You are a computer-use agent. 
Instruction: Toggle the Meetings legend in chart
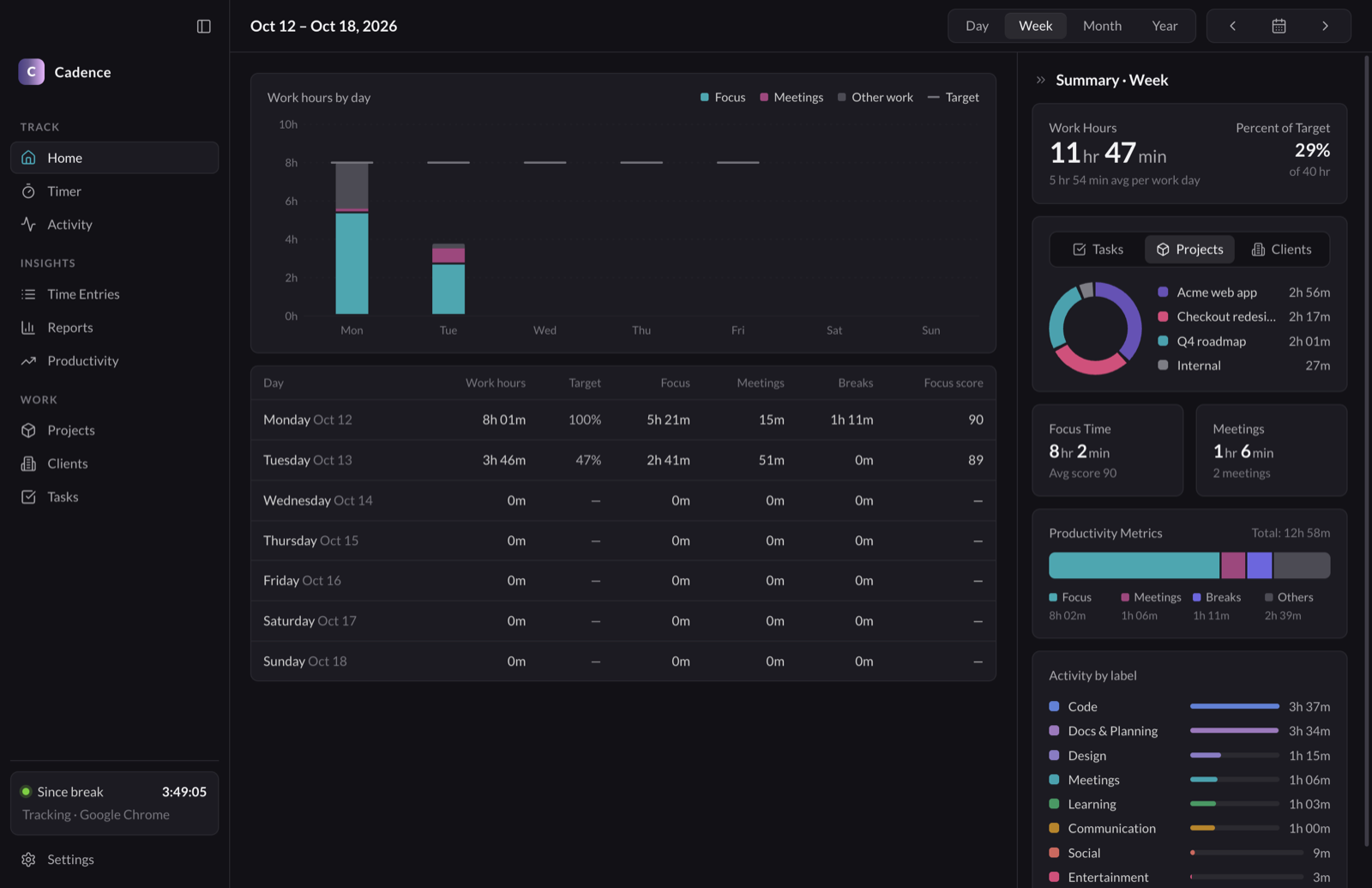coord(791,98)
